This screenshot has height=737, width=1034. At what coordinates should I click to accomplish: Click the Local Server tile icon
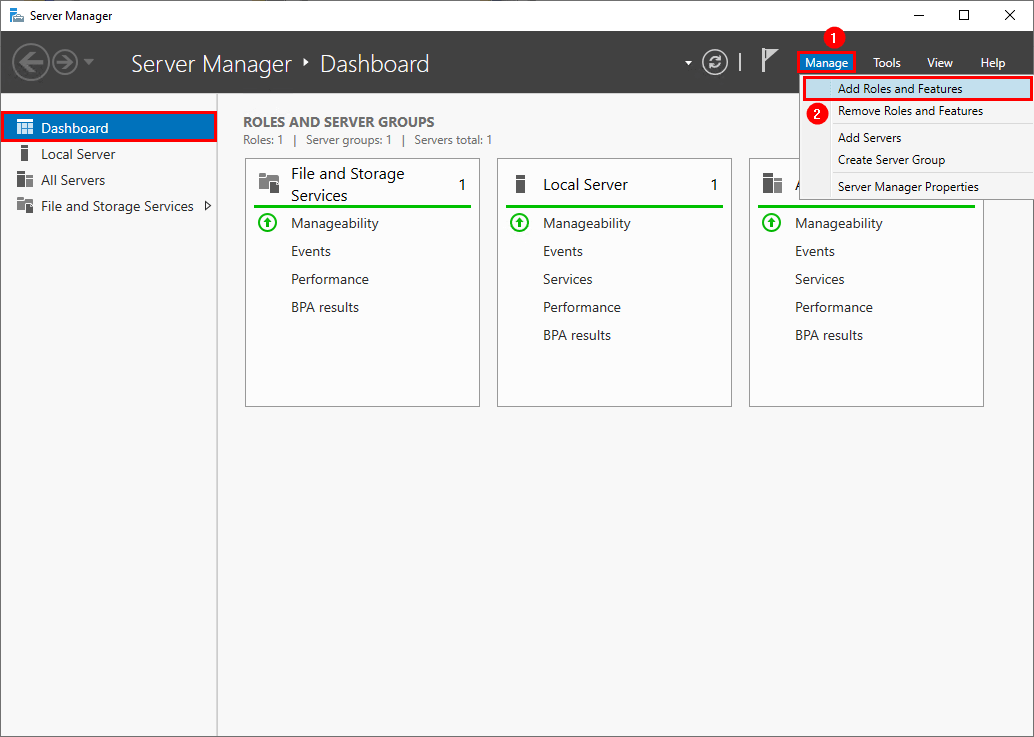coord(520,184)
